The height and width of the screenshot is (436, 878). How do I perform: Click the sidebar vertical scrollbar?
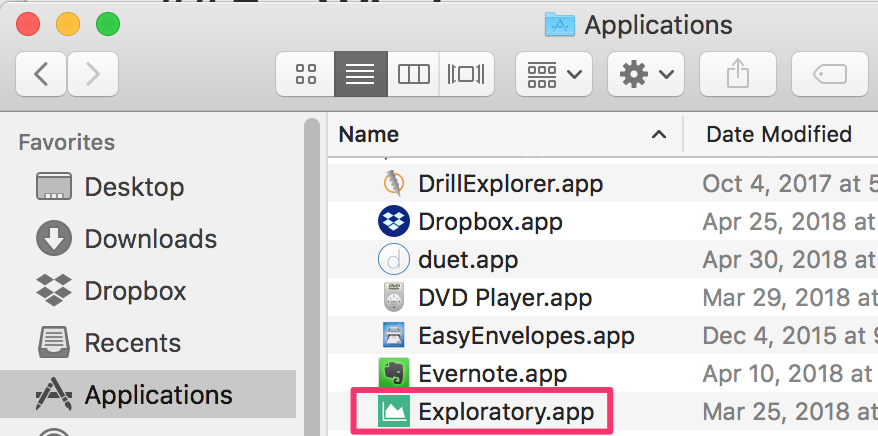(x=312, y=277)
